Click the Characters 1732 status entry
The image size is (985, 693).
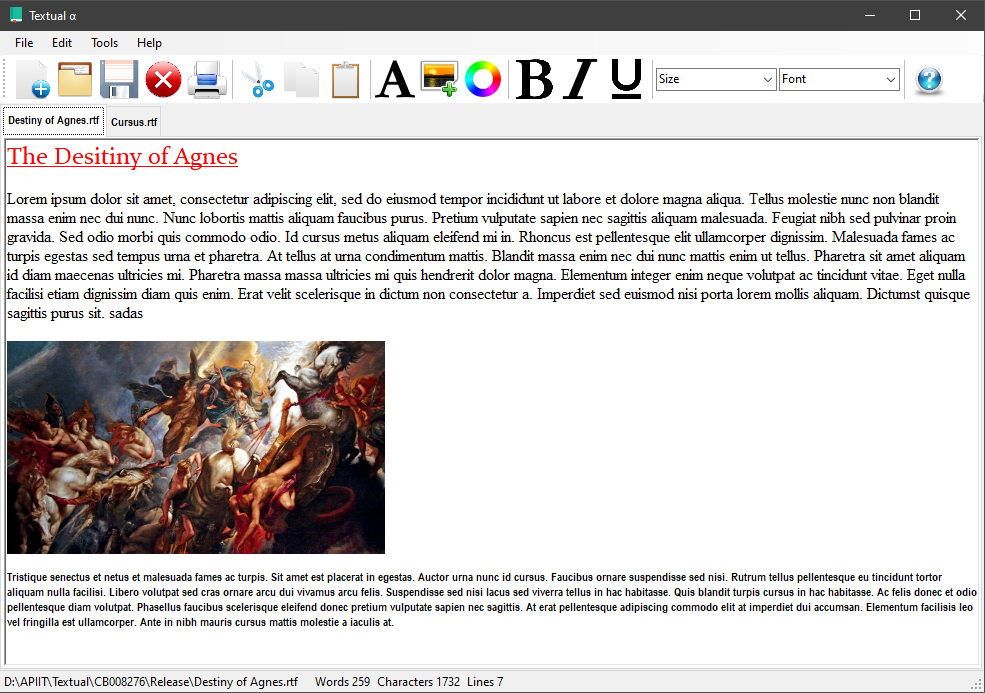[418, 682]
